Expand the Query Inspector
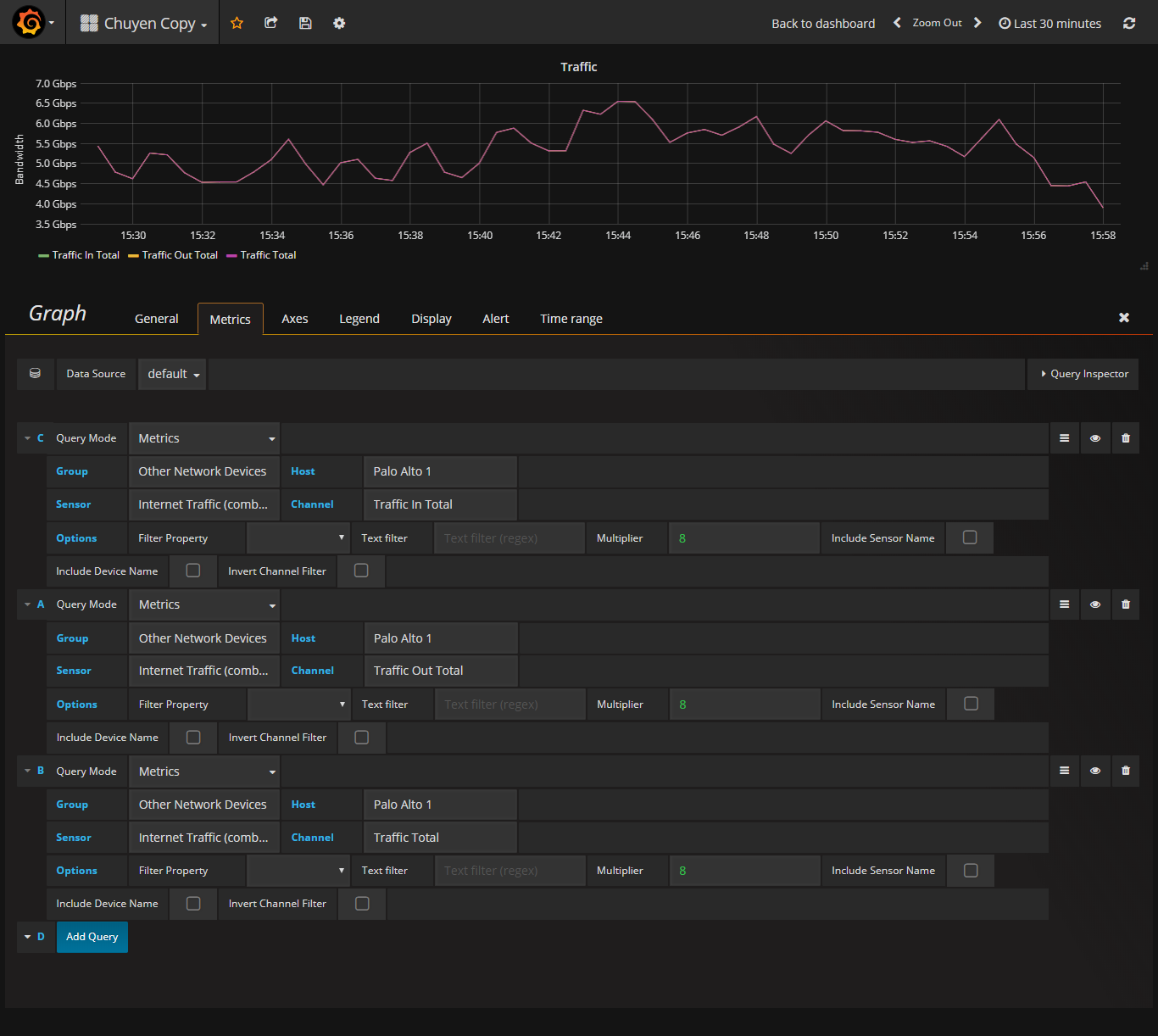 [x=1083, y=374]
